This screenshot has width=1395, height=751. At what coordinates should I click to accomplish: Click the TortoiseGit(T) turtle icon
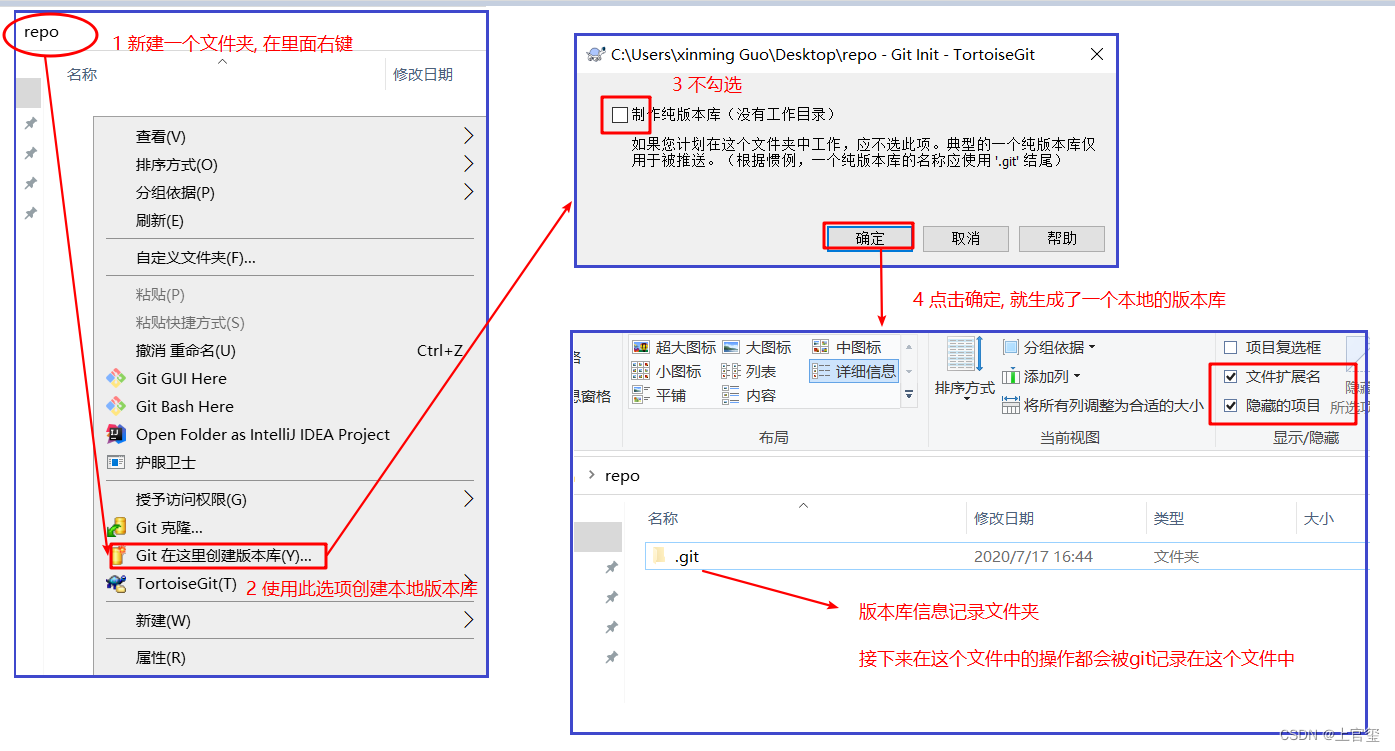point(117,584)
